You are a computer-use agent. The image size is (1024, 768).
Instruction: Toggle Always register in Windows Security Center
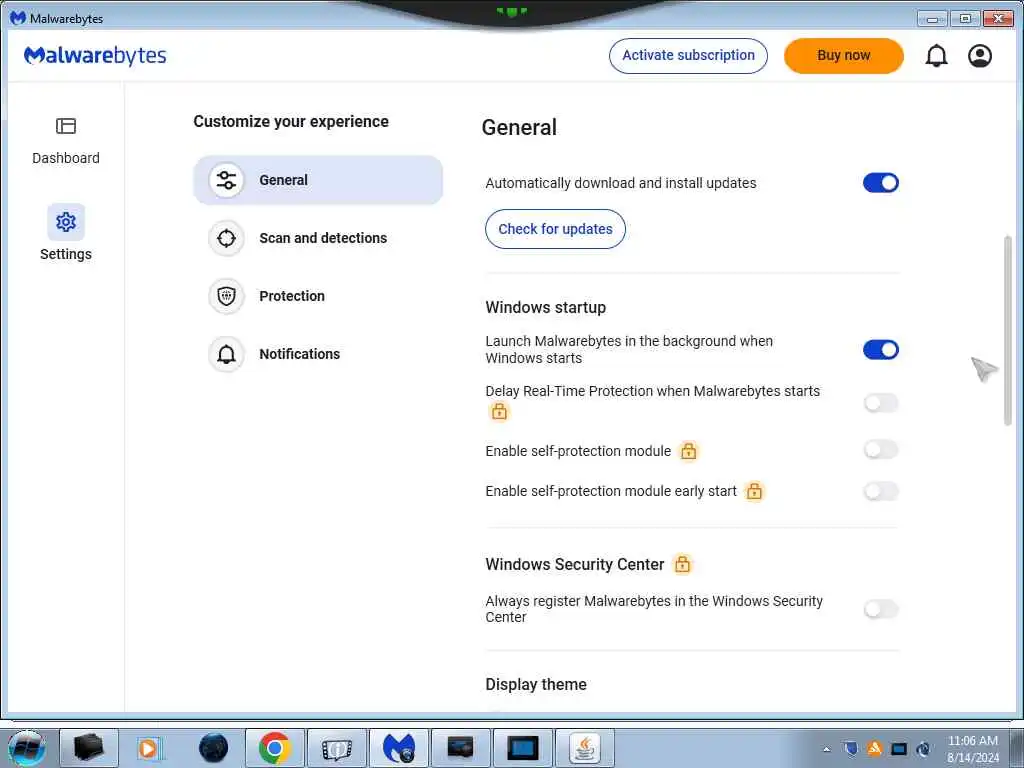tap(881, 609)
